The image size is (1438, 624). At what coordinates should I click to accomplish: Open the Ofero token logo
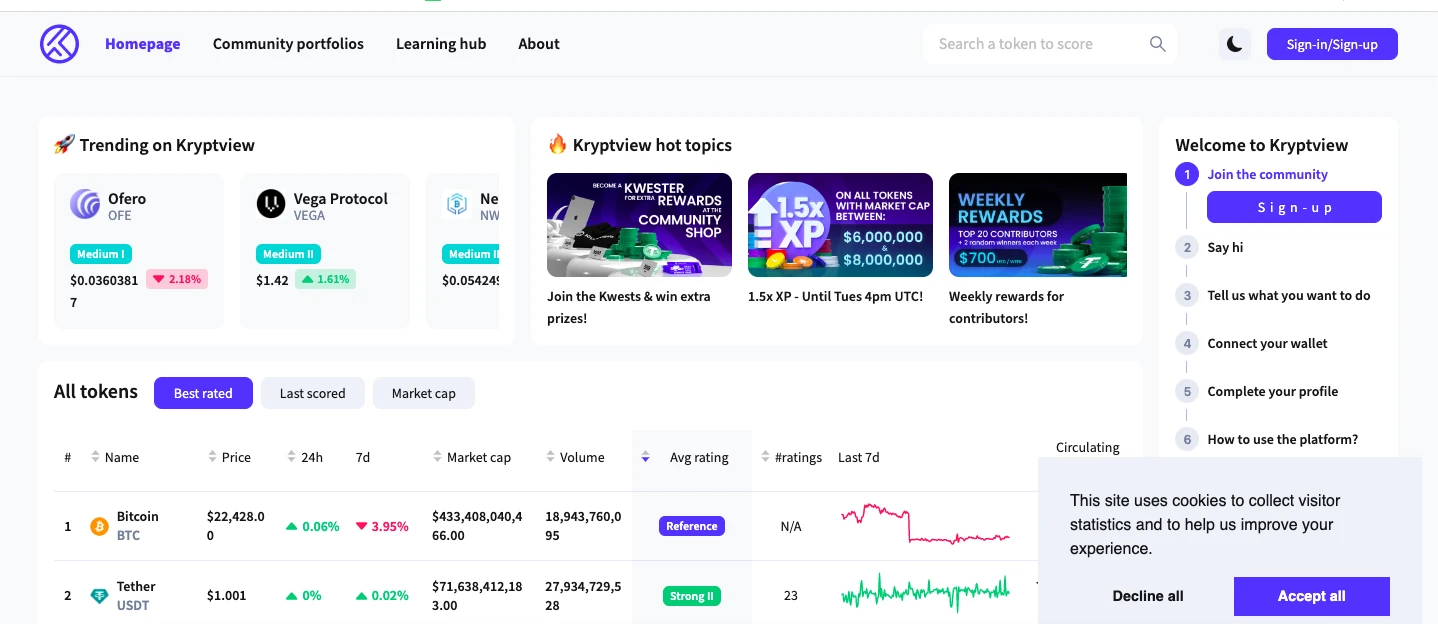[x=85, y=204]
